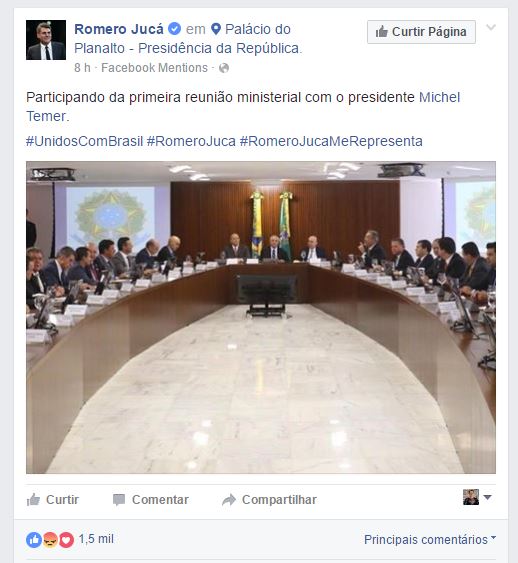Open the Palácio do Planalto location link
The image size is (518, 563).
tap(188, 39)
